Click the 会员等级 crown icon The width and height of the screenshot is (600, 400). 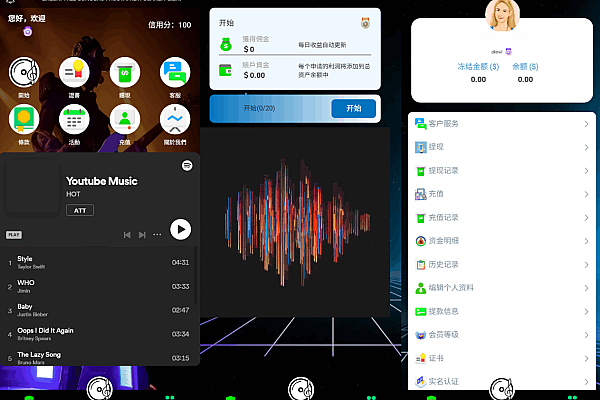(421, 335)
